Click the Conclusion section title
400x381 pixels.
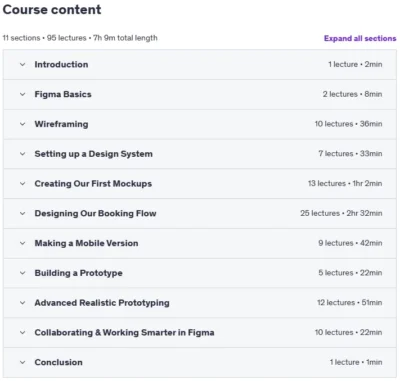[58, 362]
